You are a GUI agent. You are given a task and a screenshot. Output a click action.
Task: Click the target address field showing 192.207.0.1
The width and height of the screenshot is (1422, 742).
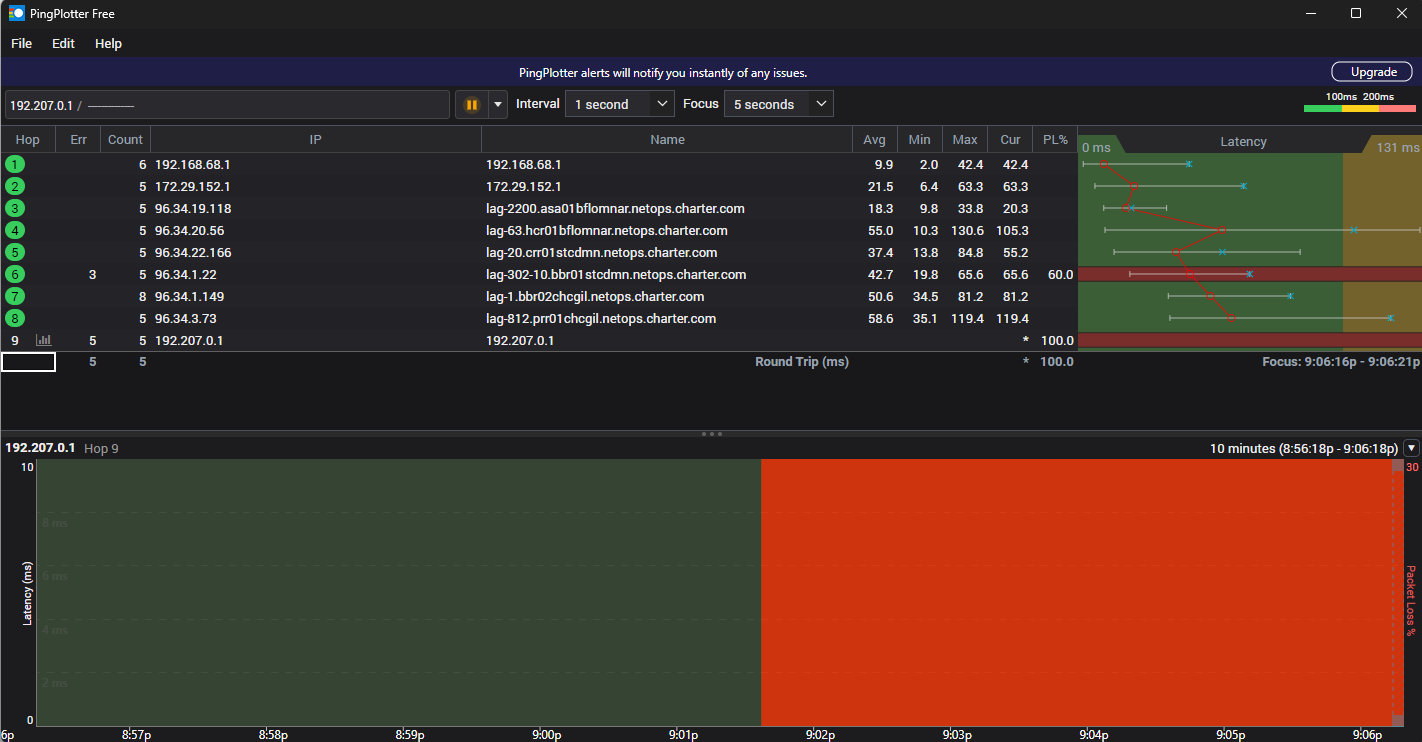228,104
